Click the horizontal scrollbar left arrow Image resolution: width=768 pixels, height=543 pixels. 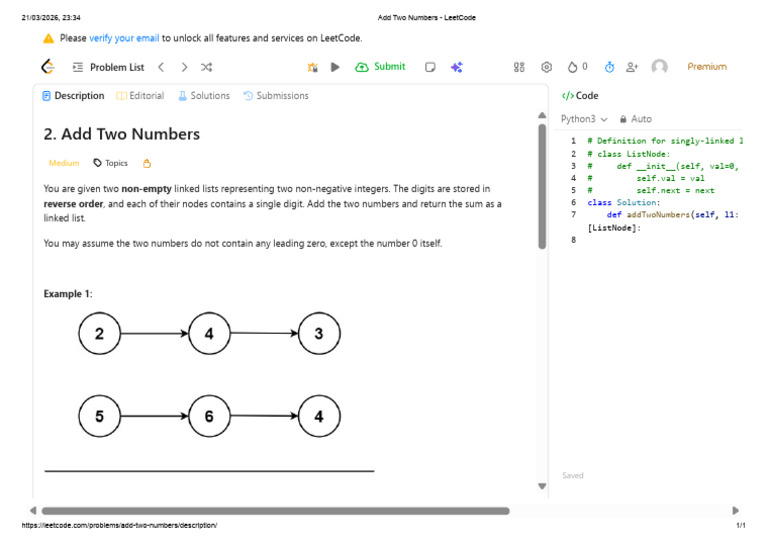coord(33,511)
